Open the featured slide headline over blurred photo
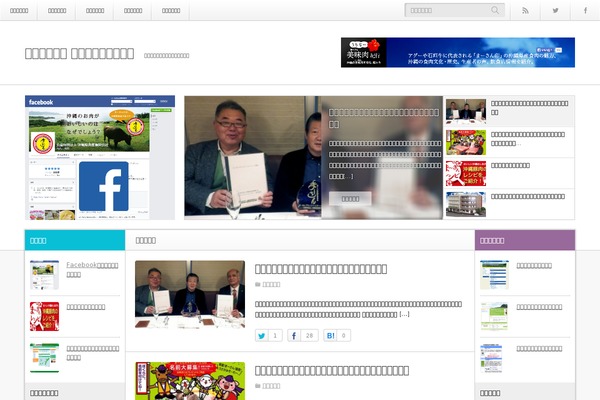The height and width of the screenshot is (400, 600). [x=384, y=118]
